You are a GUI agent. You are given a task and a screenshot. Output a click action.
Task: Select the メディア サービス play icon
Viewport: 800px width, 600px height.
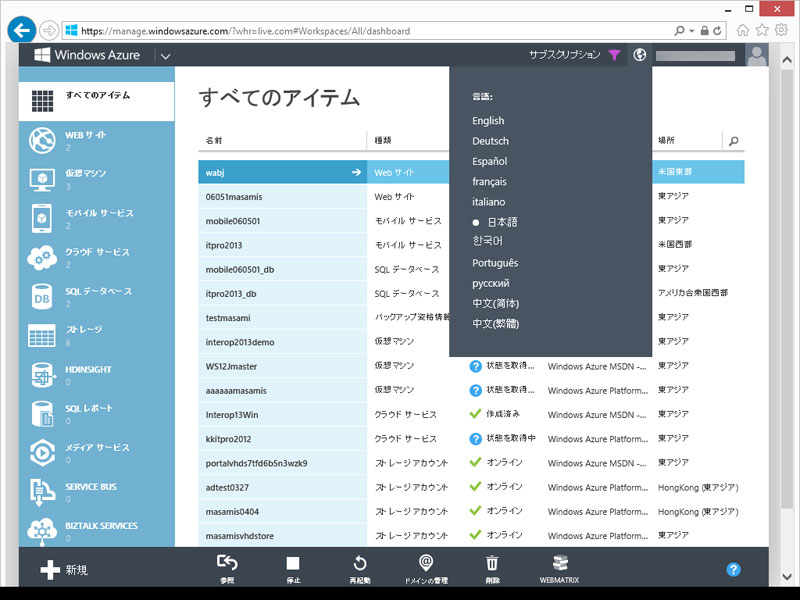pyautogui.click(x=42, y=453)
